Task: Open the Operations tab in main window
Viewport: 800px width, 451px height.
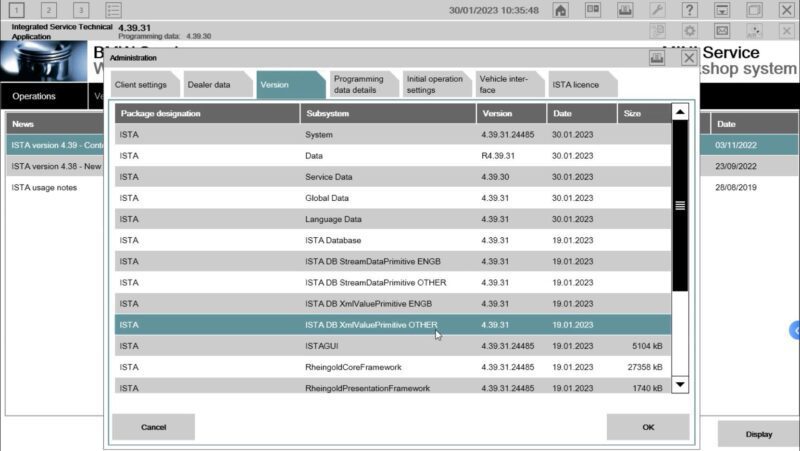Action: pos(44,96)
